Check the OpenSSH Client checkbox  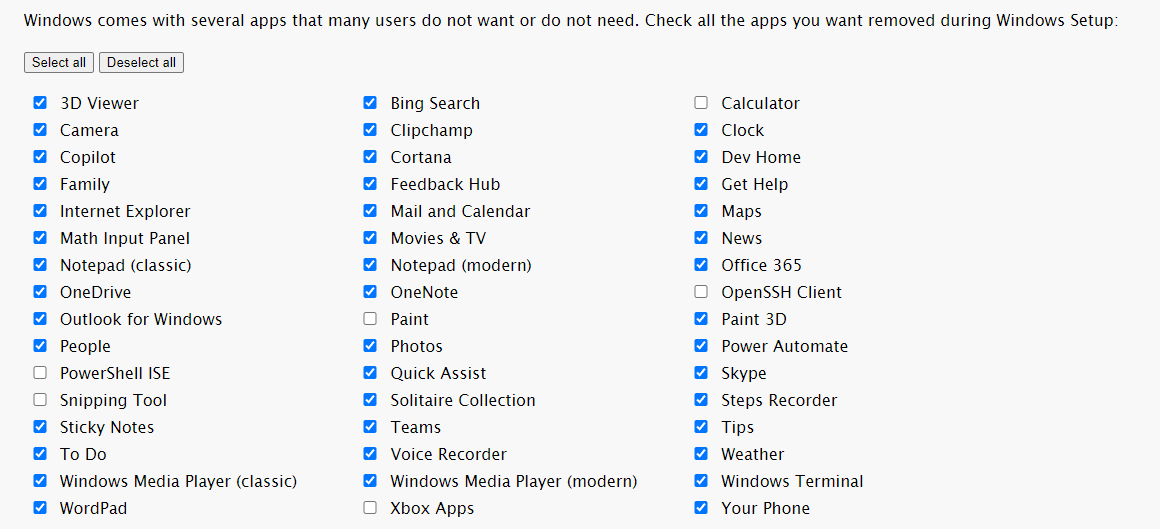click(x=701, y=292)
